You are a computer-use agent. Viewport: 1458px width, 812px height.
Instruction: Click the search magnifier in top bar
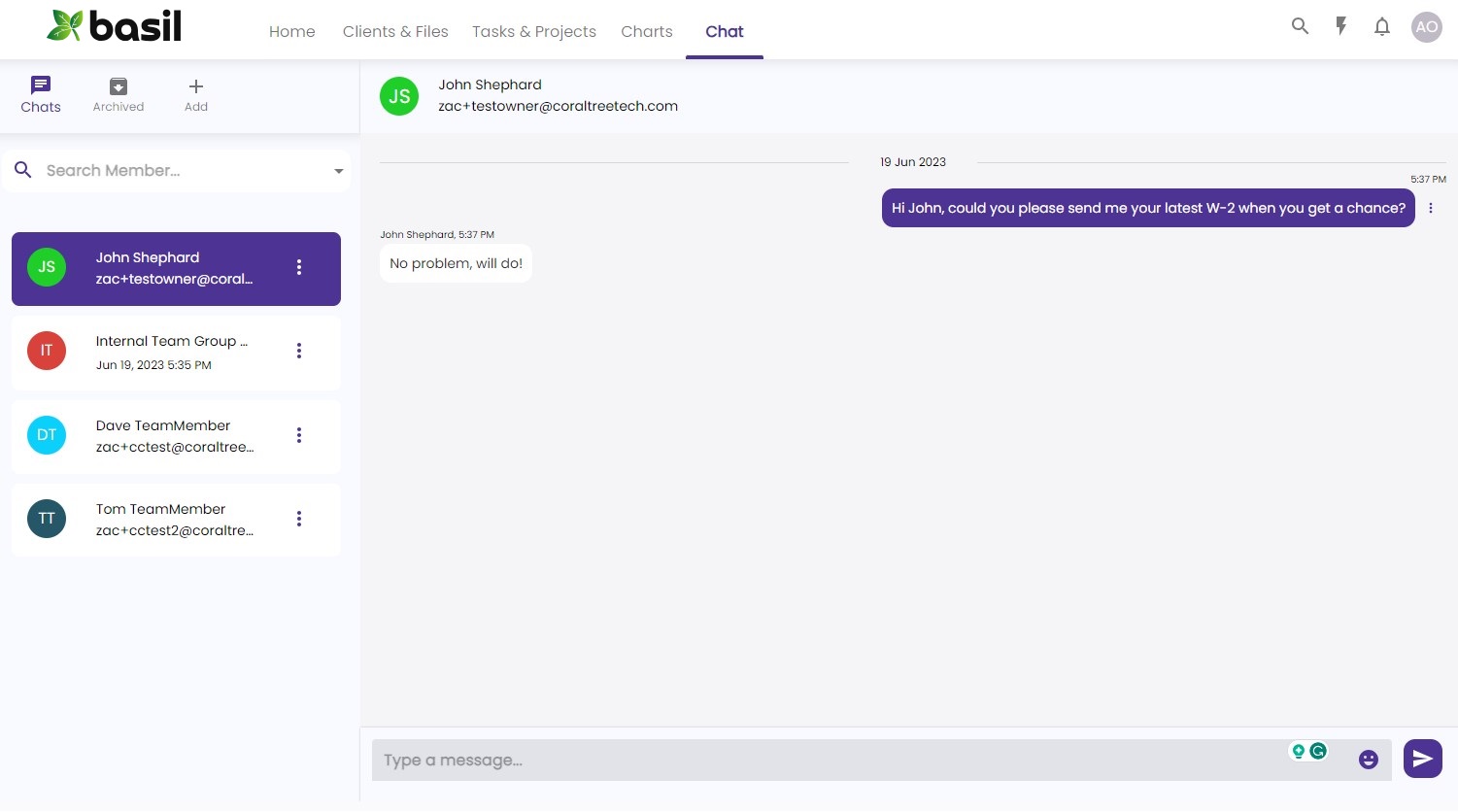pyautogui.click(x=1300, y=27)
